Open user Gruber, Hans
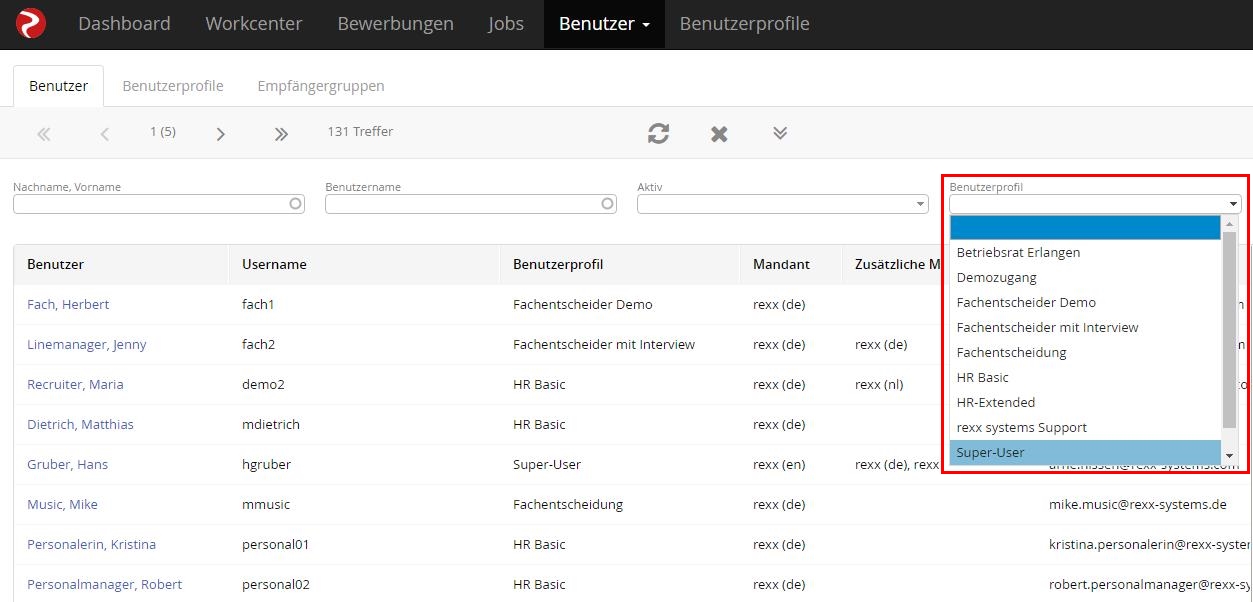Image resolution: width=1253 pixels, height=602 pixels. coord(67,464)
